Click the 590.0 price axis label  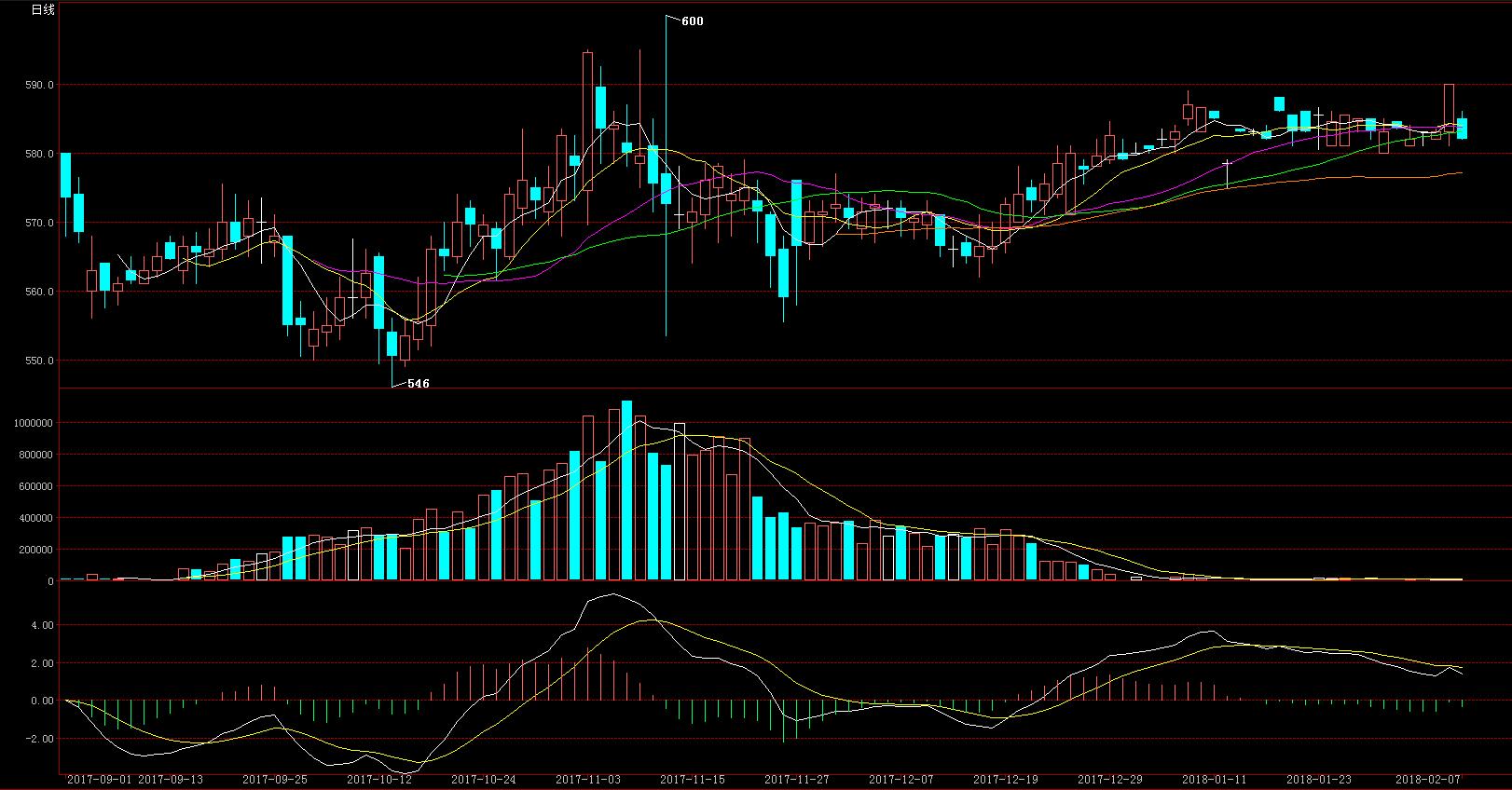point(40,85)
